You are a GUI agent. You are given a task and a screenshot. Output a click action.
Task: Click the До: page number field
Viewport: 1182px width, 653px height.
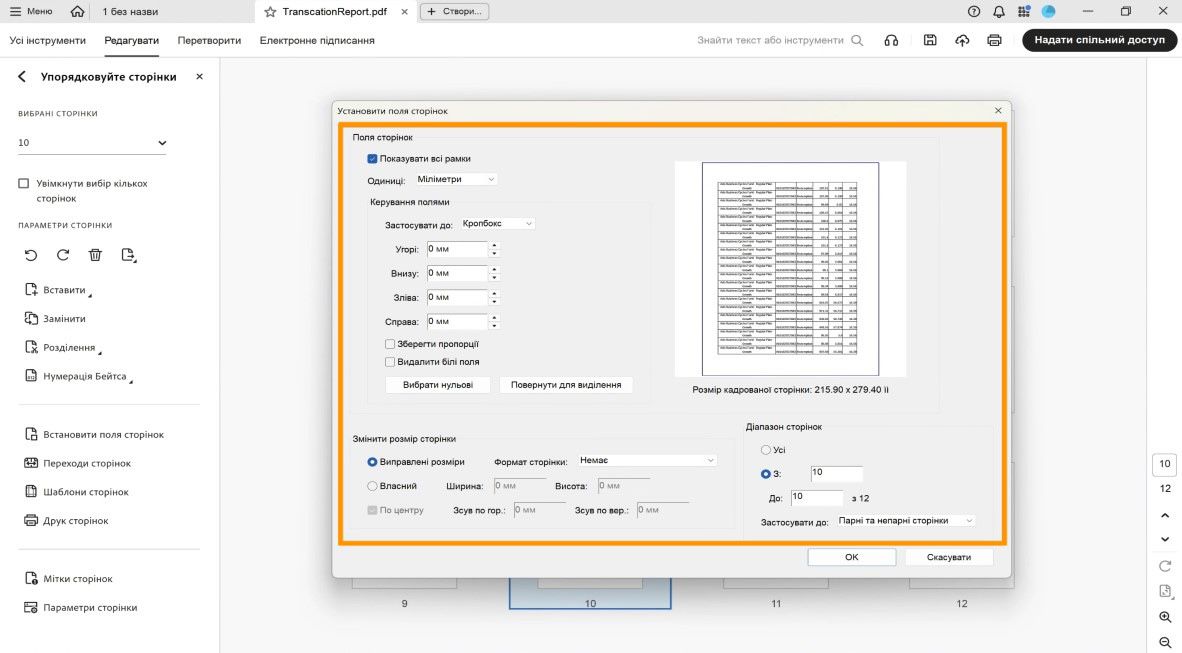coord(816,497)
